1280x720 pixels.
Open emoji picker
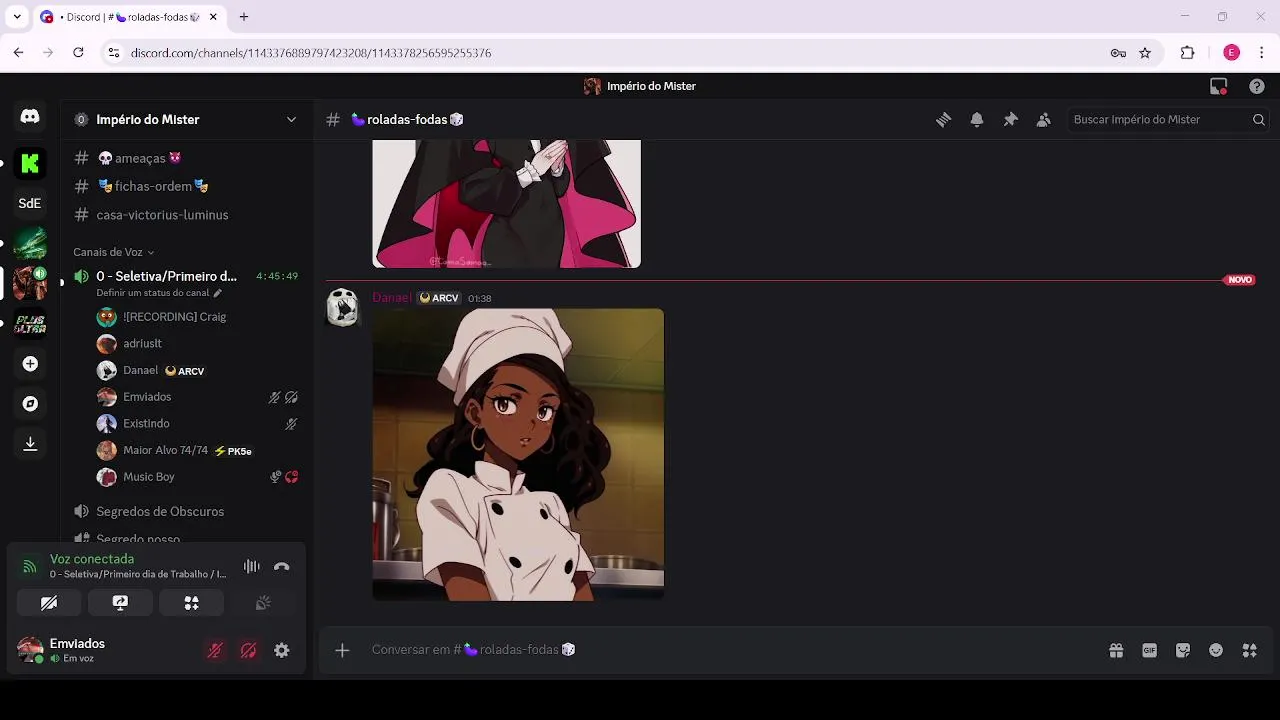pos(1216,650)
